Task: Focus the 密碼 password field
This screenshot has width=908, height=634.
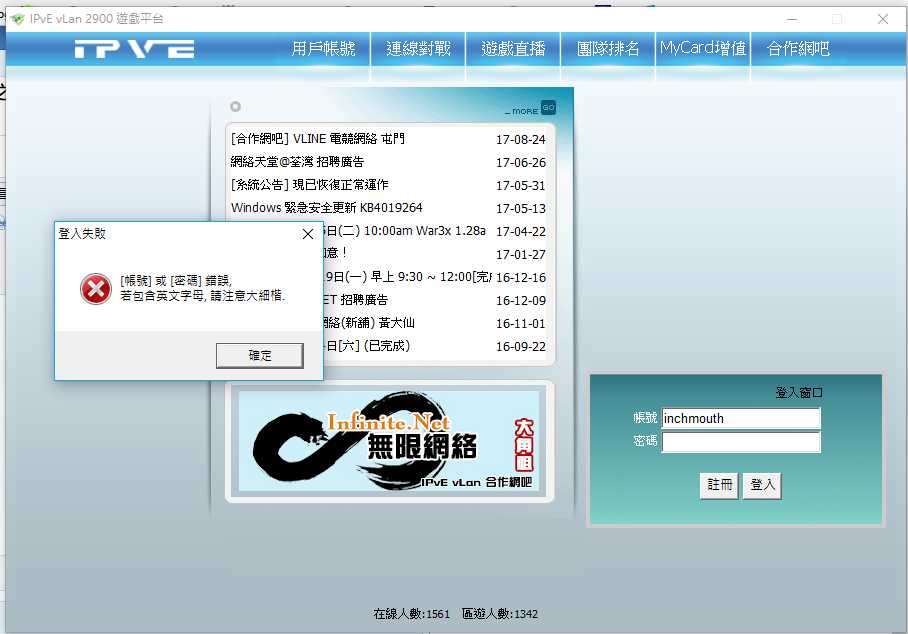Action: coord(741,442)
